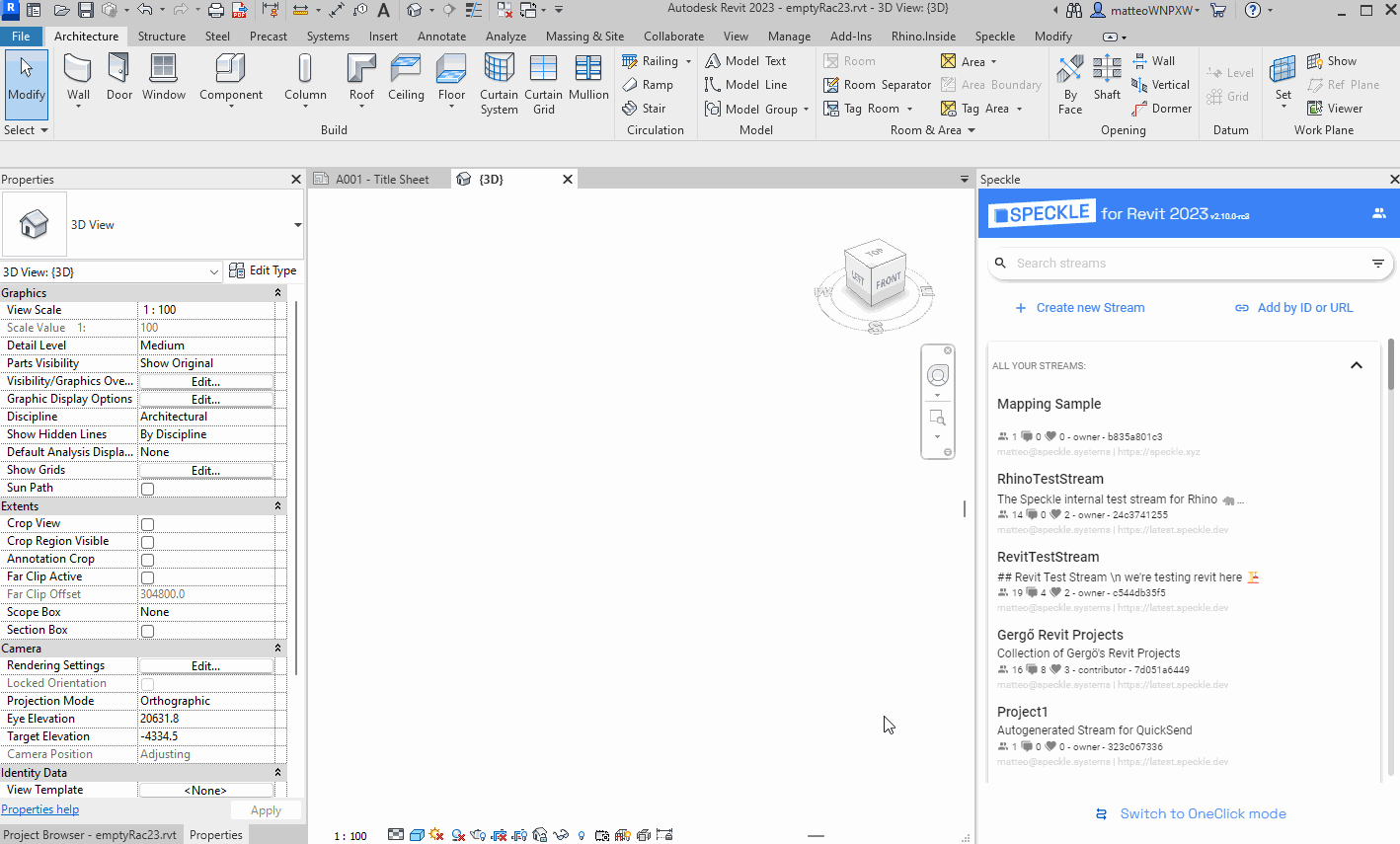
Task: Select the Component tool
Action: pos(231,78)
